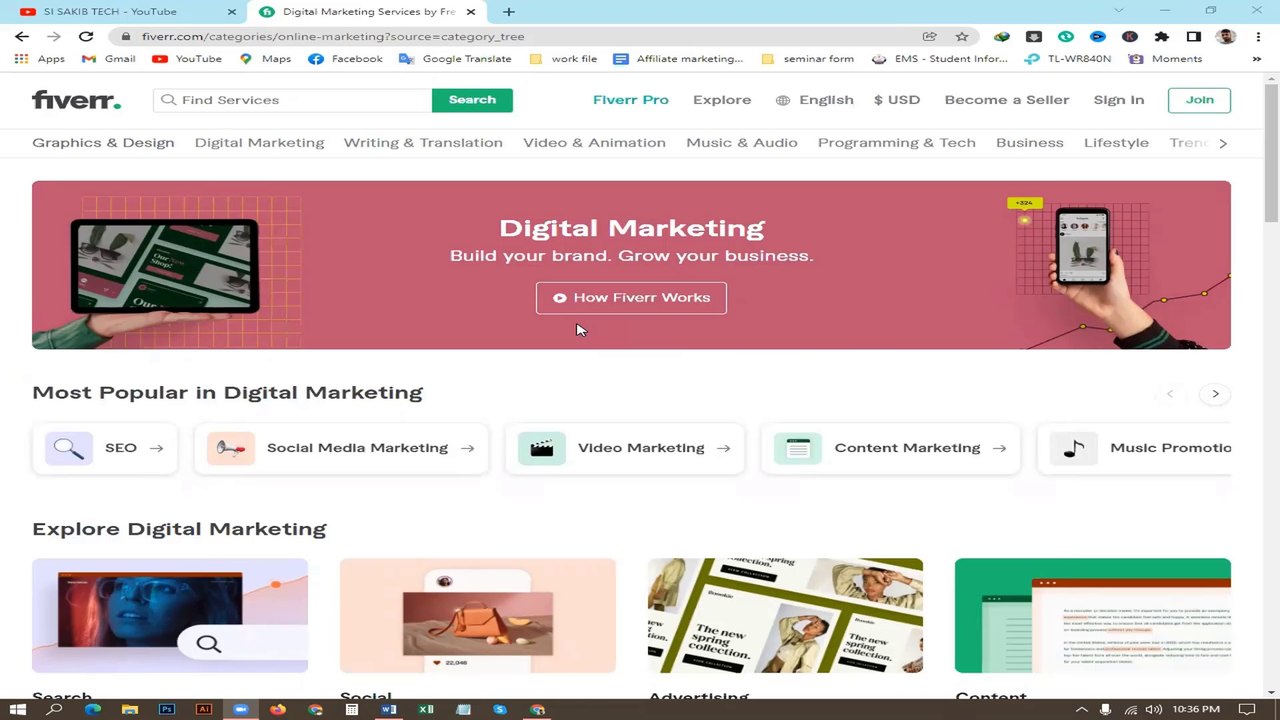Show more bookmarks with the double chevron
Viewport: 1280px width, 720px height.
pos(1256,59)
